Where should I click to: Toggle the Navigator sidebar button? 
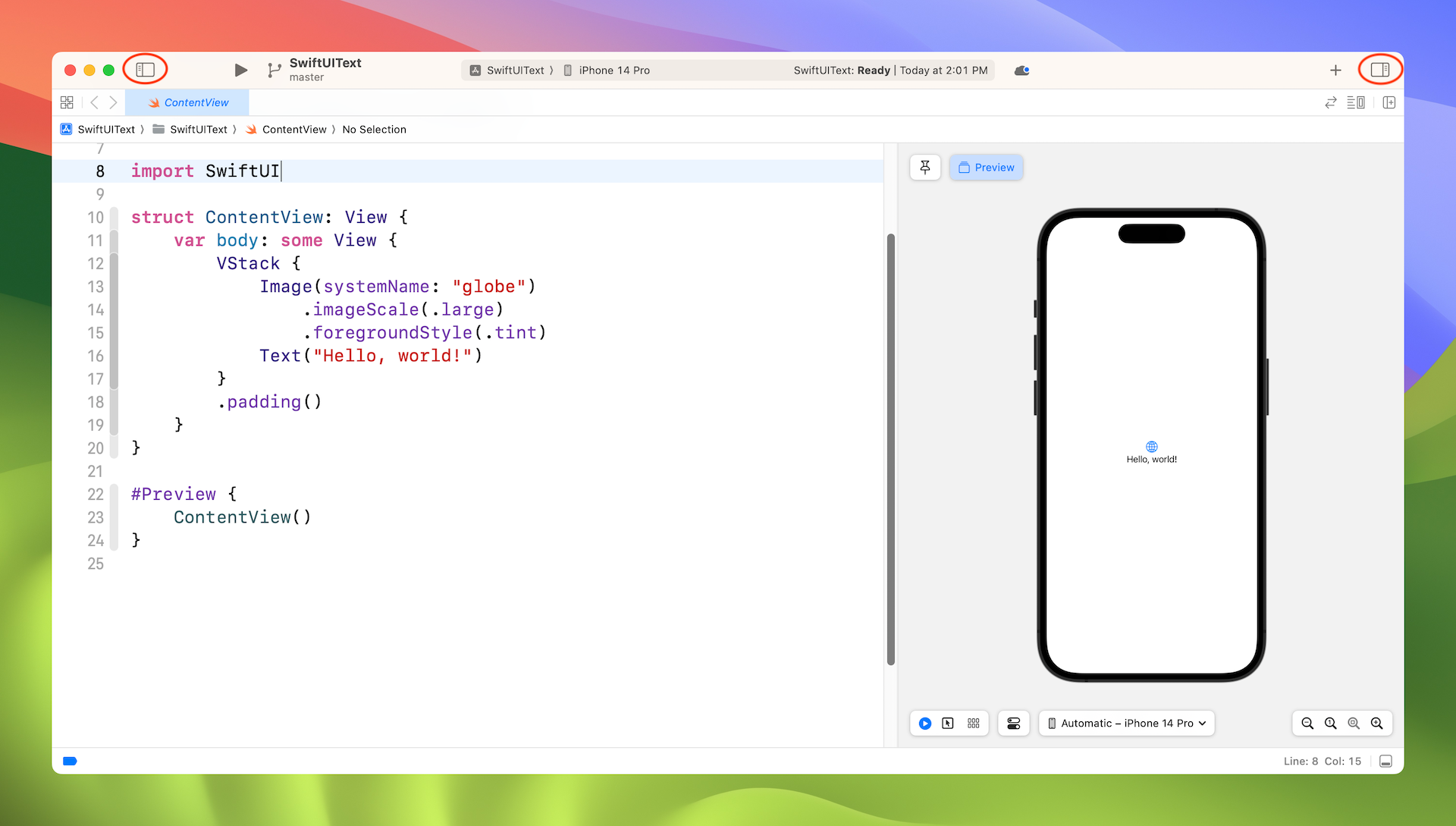[x=145, y=70]
